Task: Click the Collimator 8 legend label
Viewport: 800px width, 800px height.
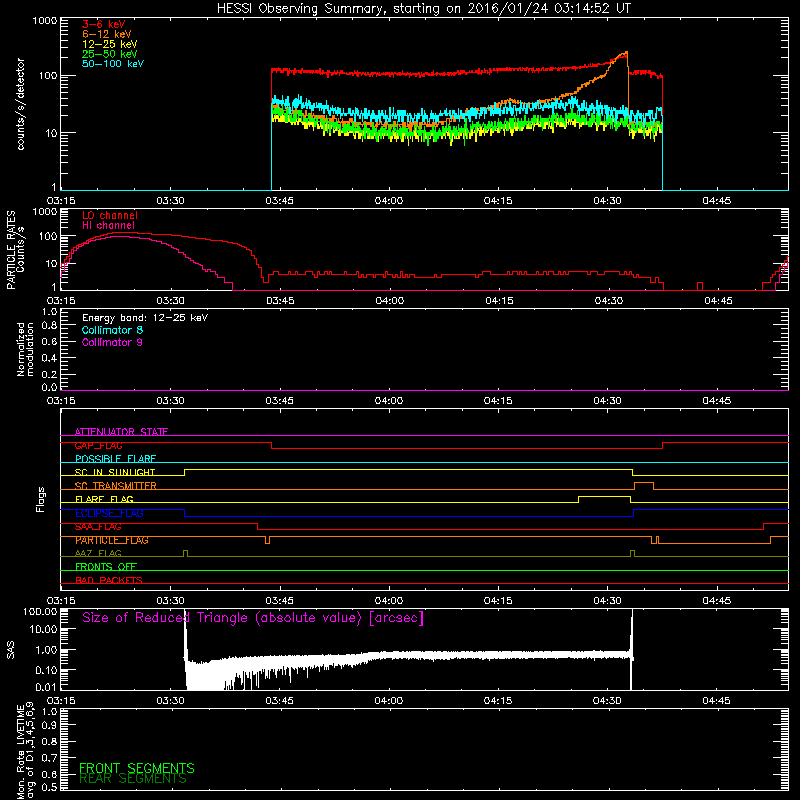Action: tap(112, 330)
